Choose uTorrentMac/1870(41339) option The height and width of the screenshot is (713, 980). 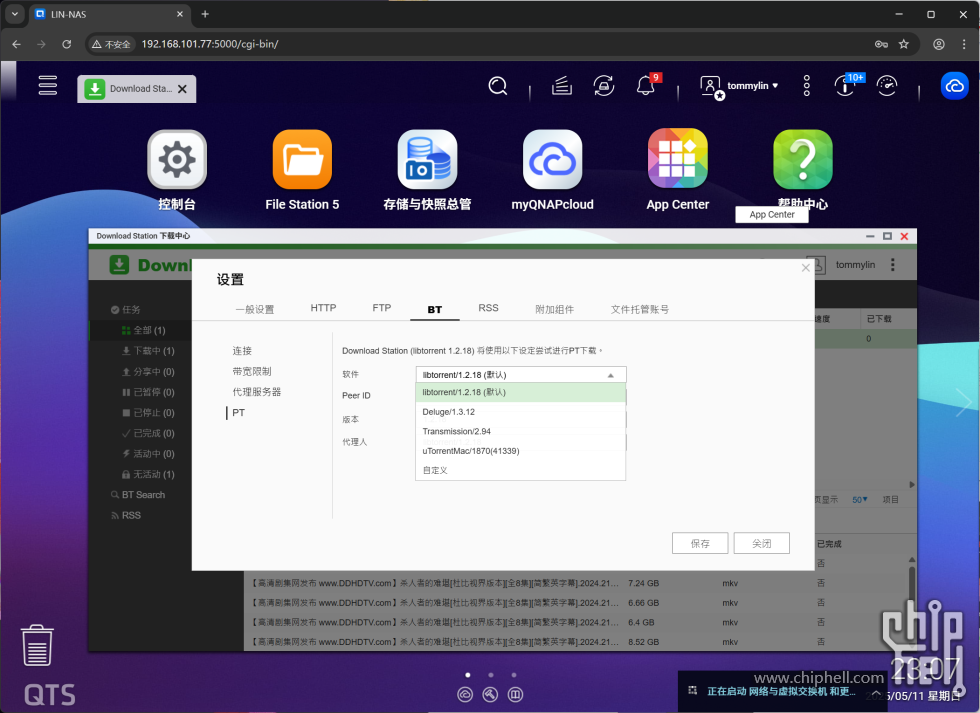pos(521,451)
